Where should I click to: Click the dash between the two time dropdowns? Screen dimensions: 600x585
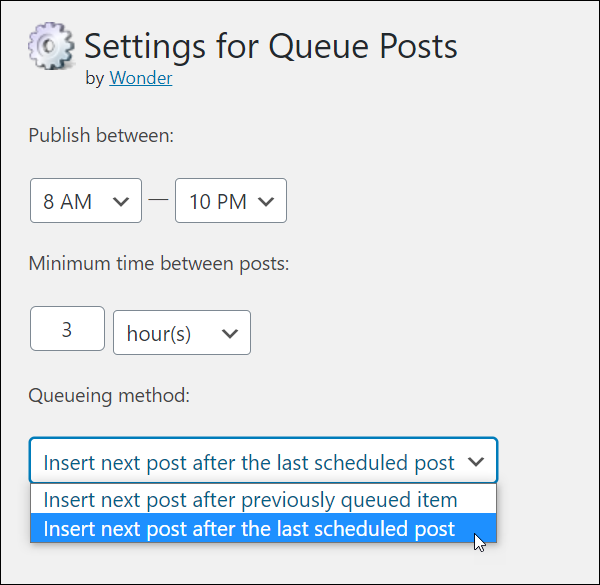158,199
